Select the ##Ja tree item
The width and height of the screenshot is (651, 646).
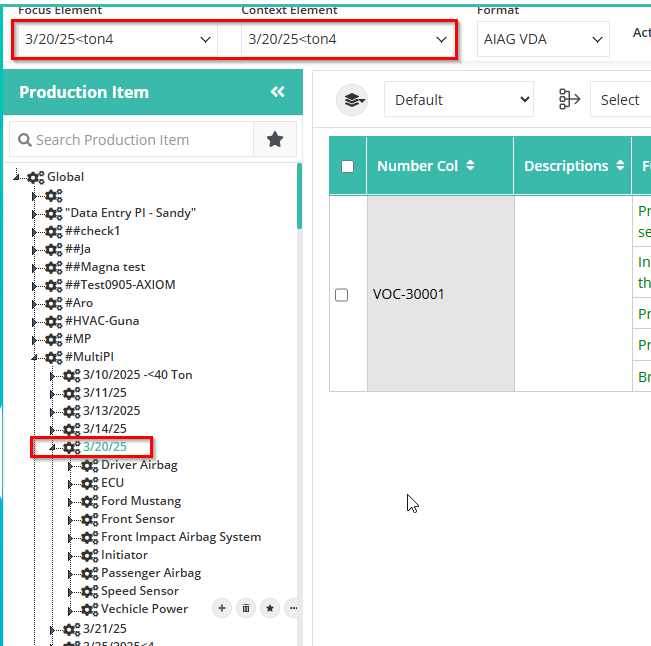pyautogui.click(x=78, y=249)
